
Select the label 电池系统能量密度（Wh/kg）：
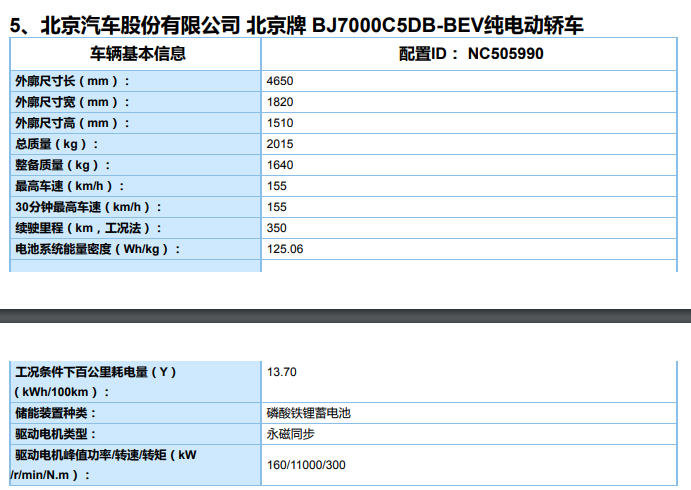tap(98, 249)
